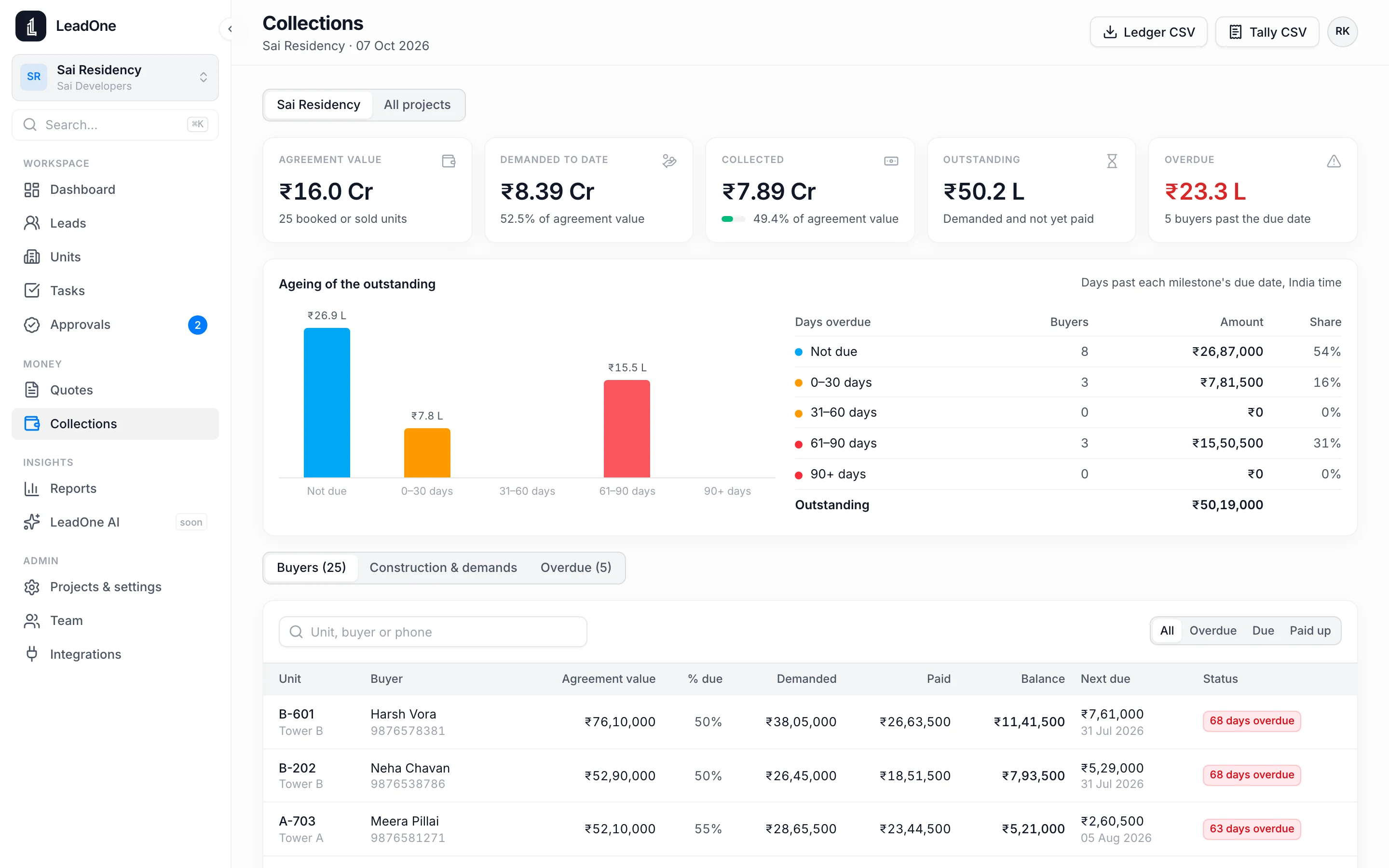Click the orange 0–30 days bar
This screenshot has height=868, width=1389.
[x=427, y=453]
